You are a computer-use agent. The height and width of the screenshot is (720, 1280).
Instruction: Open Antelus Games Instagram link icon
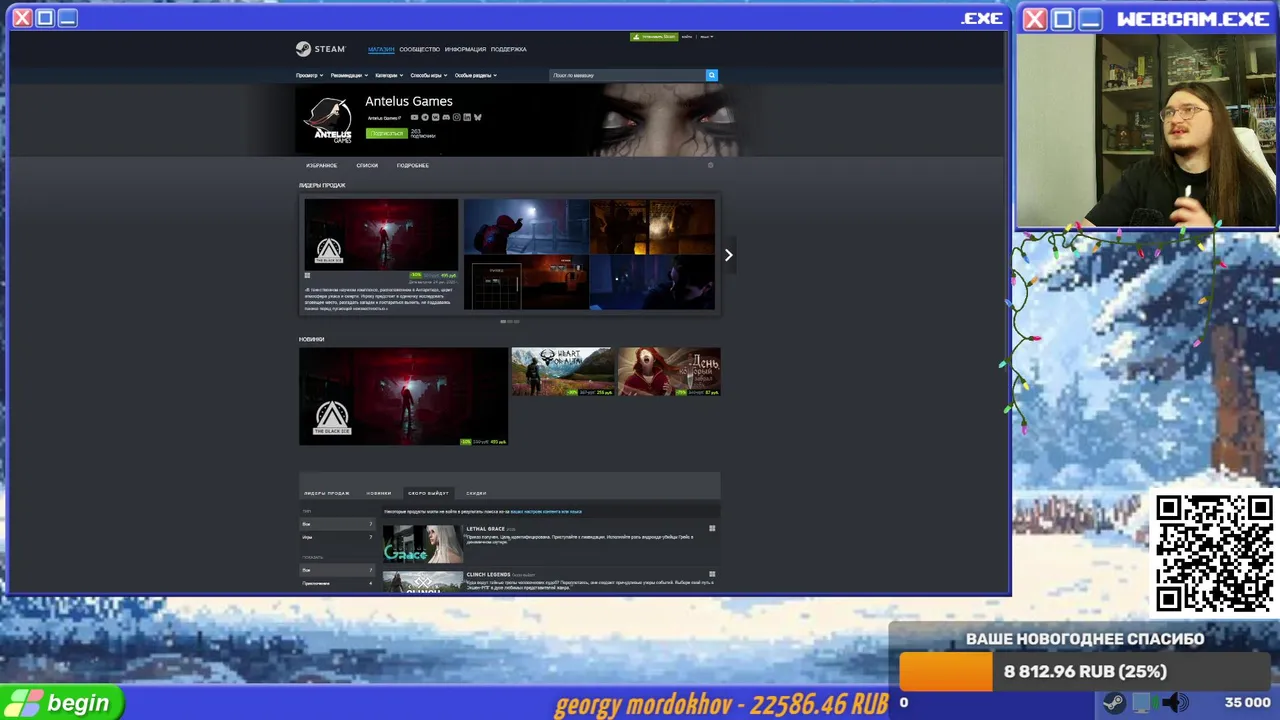click(457, 117)
